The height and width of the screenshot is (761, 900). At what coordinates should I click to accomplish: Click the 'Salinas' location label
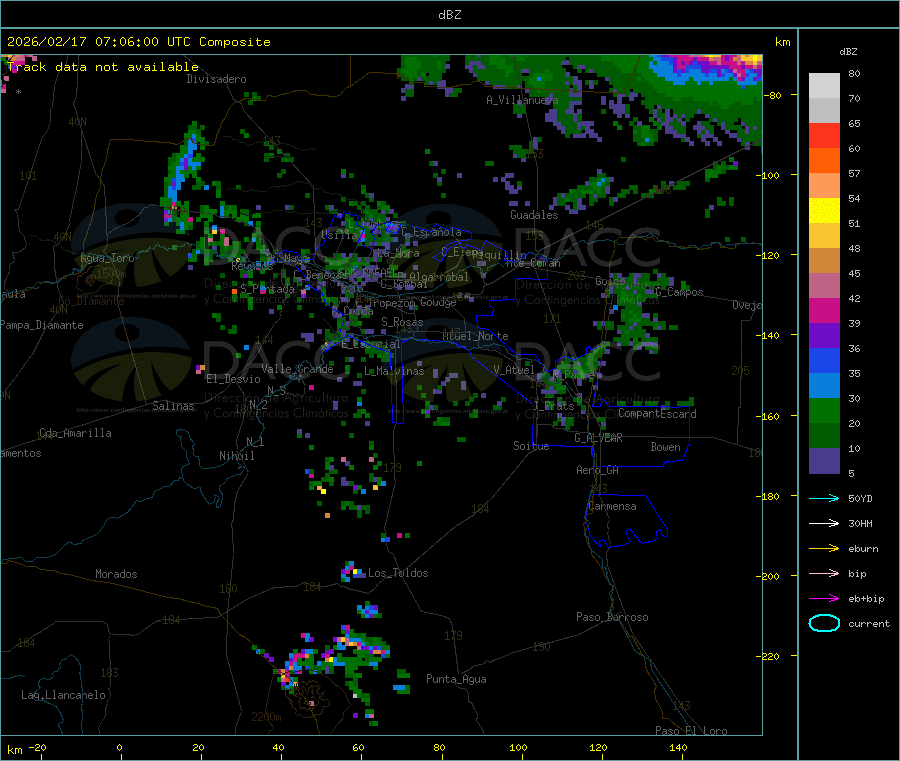(x=173, y=406)
